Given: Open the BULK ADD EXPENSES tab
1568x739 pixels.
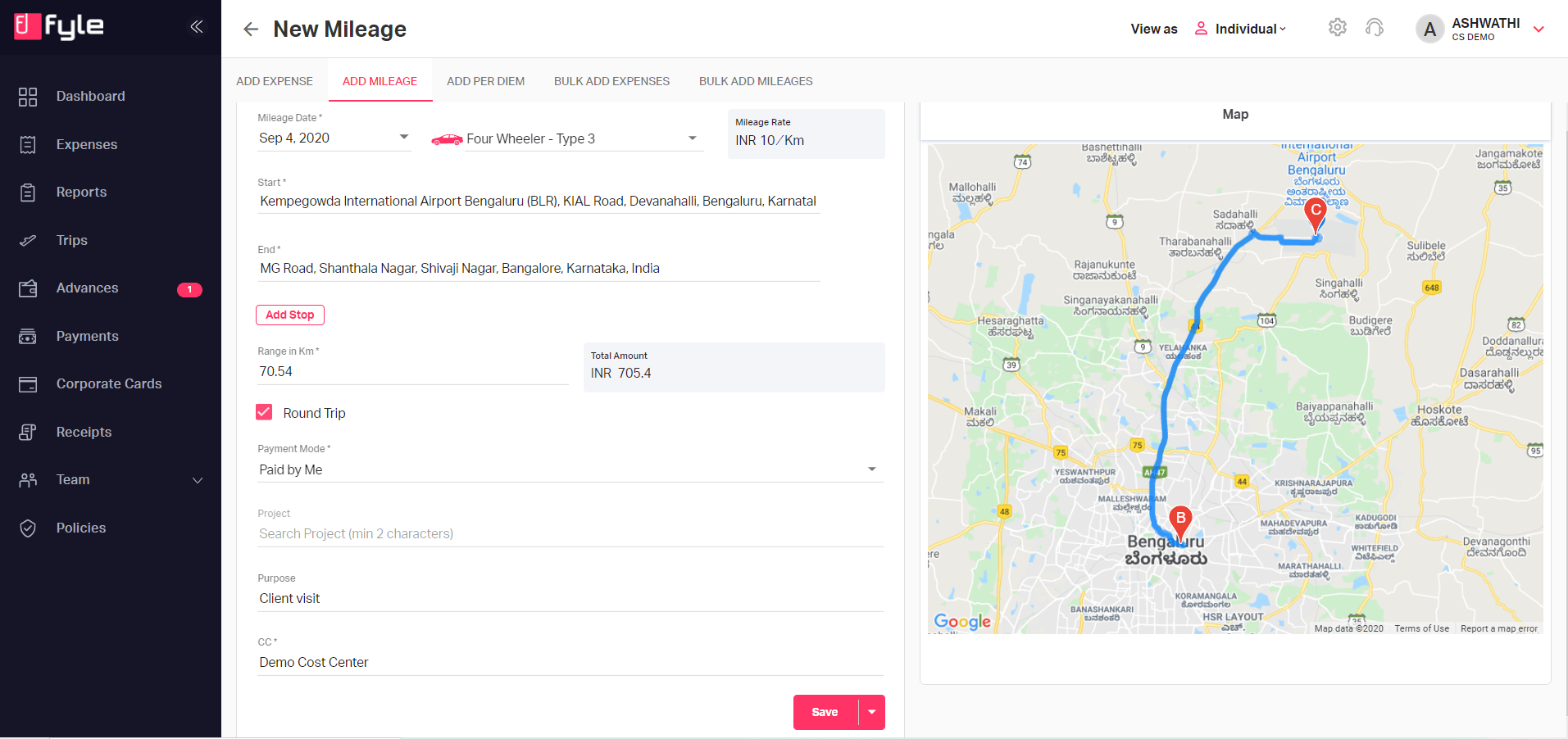Looking at the screenshot, I should pos(611,80).
